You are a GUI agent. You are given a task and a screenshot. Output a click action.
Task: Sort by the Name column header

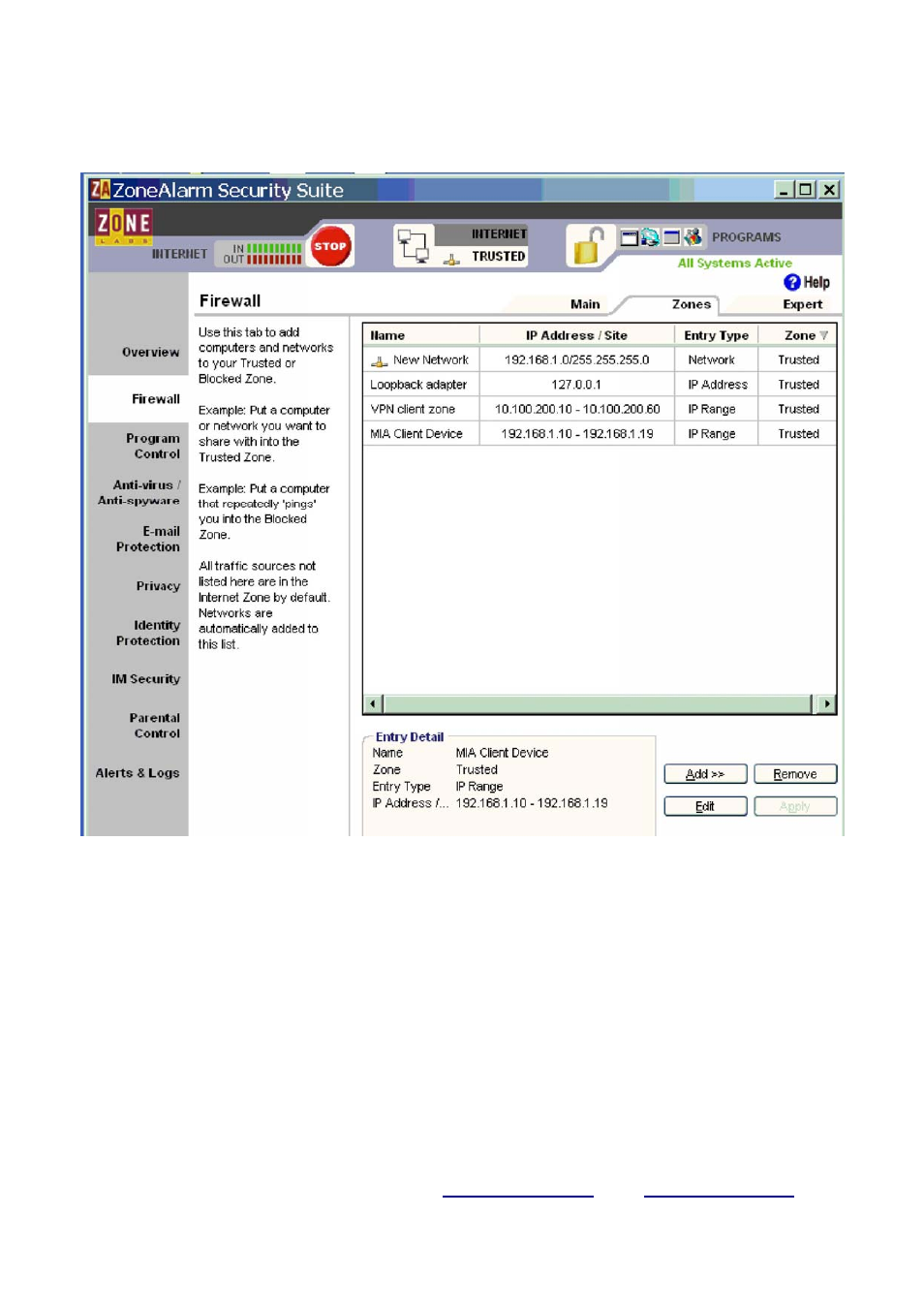click(421, 335)
